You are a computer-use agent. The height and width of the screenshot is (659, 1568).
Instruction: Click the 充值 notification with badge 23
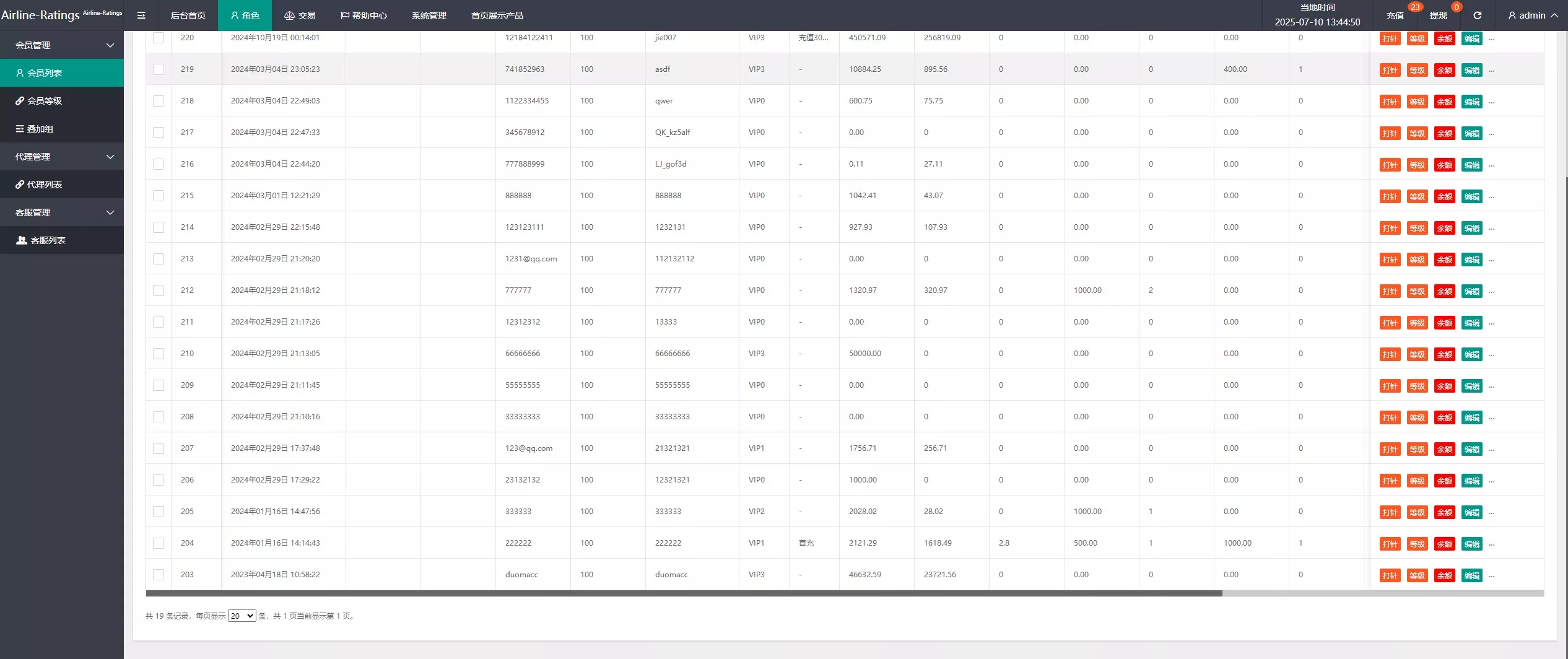pos(1395,15)
